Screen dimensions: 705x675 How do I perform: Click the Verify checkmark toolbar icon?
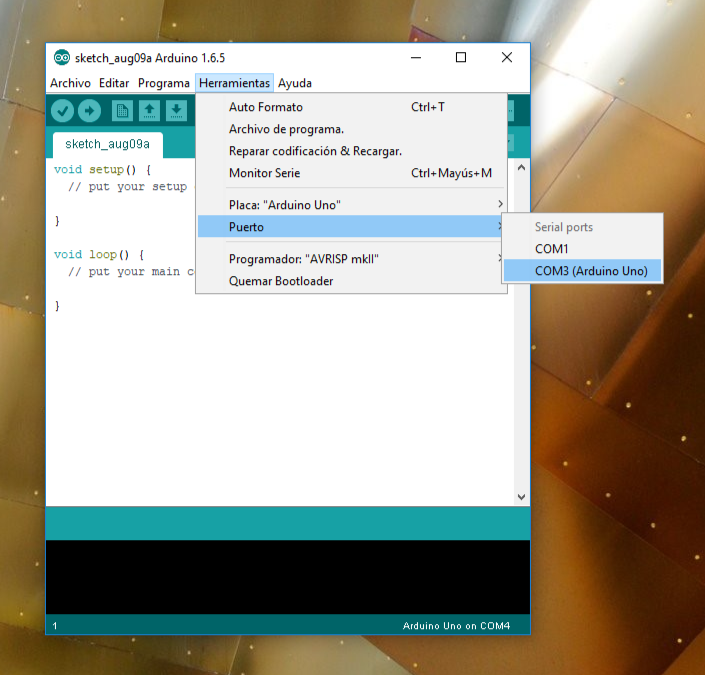[x=62, y=111]
